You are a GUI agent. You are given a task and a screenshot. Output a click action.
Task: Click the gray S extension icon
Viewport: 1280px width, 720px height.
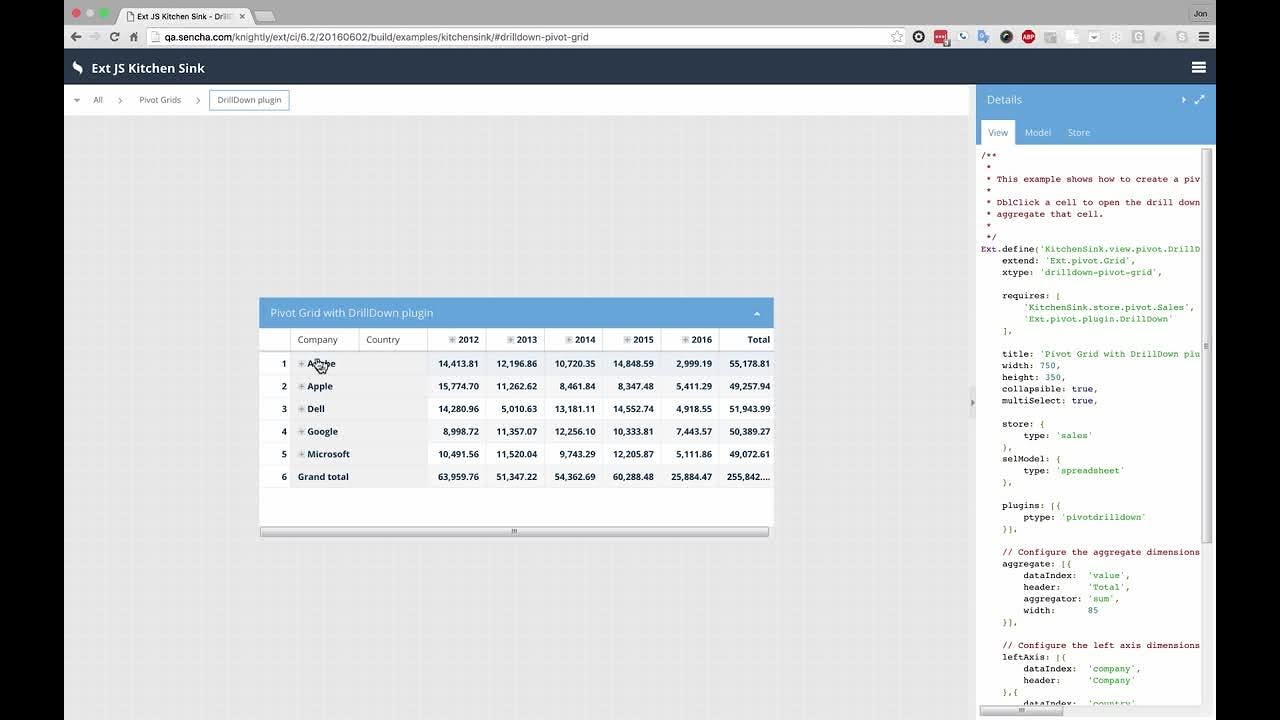point(1182,37)
